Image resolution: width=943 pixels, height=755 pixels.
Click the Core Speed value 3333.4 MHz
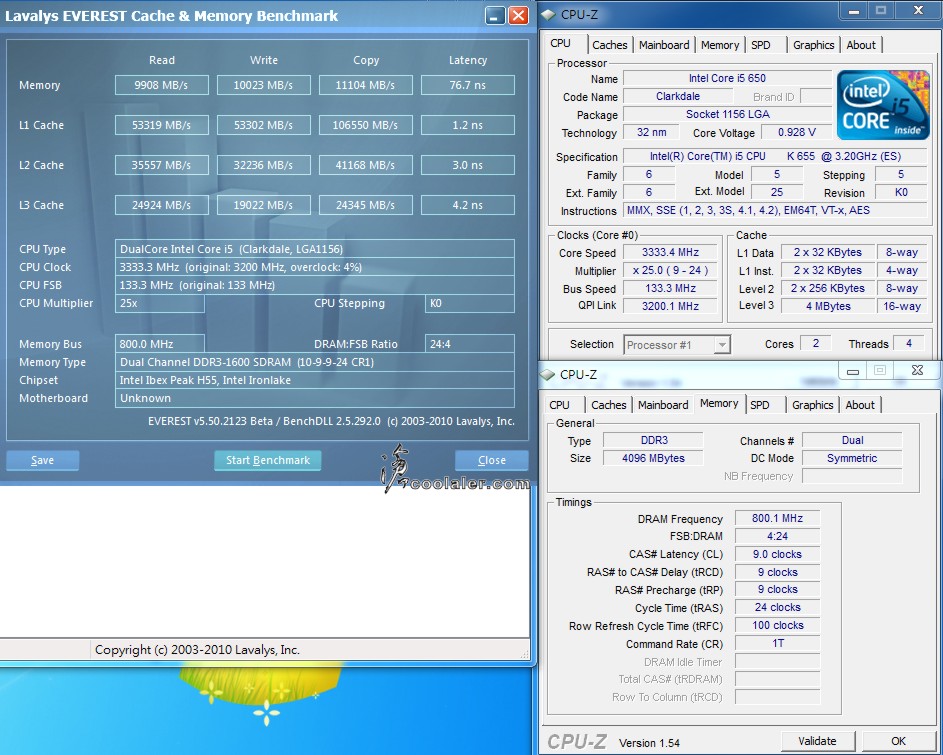[670, 253]
